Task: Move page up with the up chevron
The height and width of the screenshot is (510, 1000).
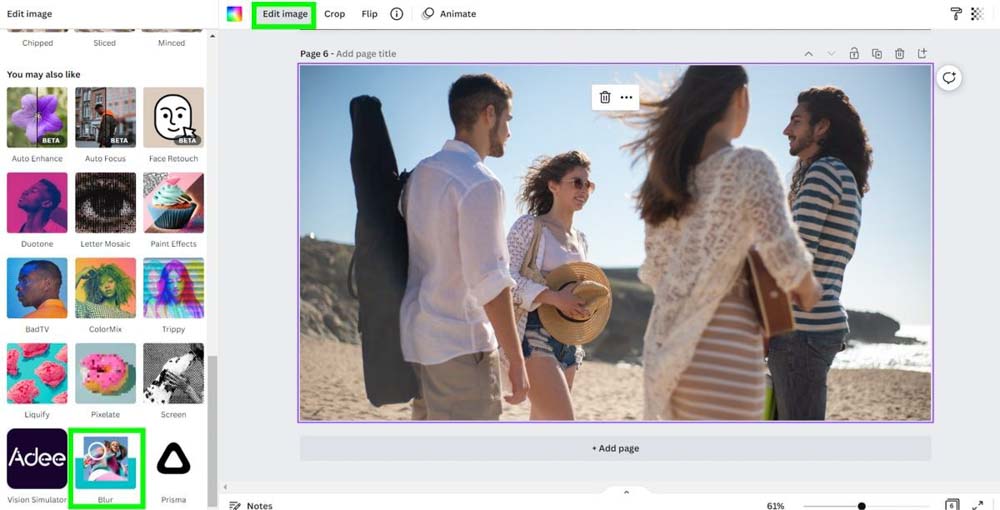Action: (809, 54)
